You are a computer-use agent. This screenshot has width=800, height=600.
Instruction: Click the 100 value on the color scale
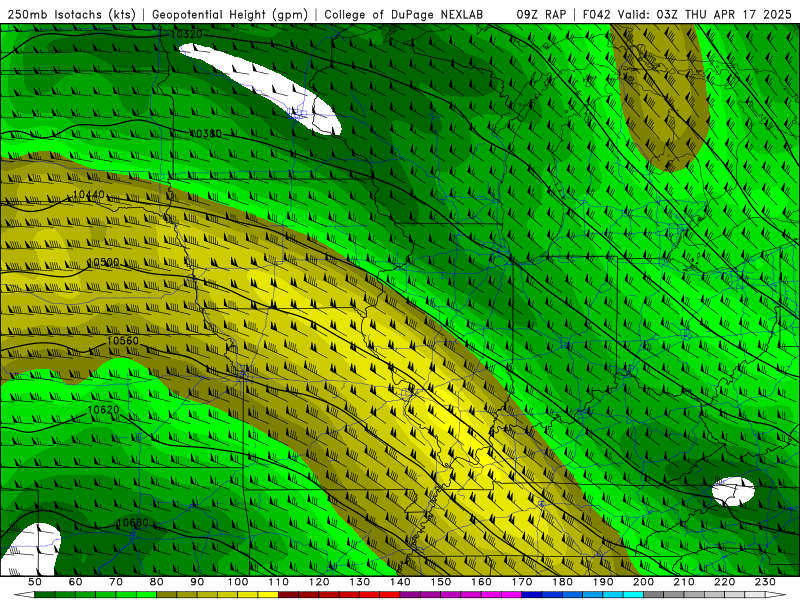click(238, 582)
